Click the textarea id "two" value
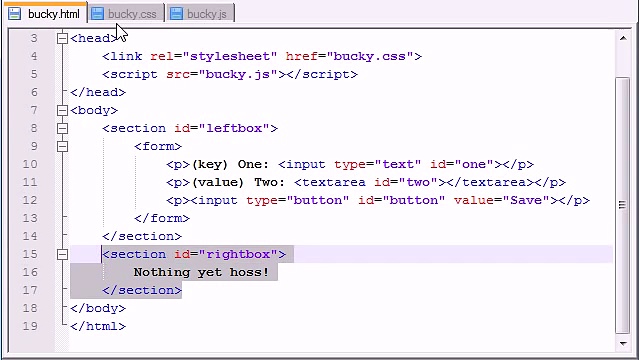640x360 pixels. point(418,182)
